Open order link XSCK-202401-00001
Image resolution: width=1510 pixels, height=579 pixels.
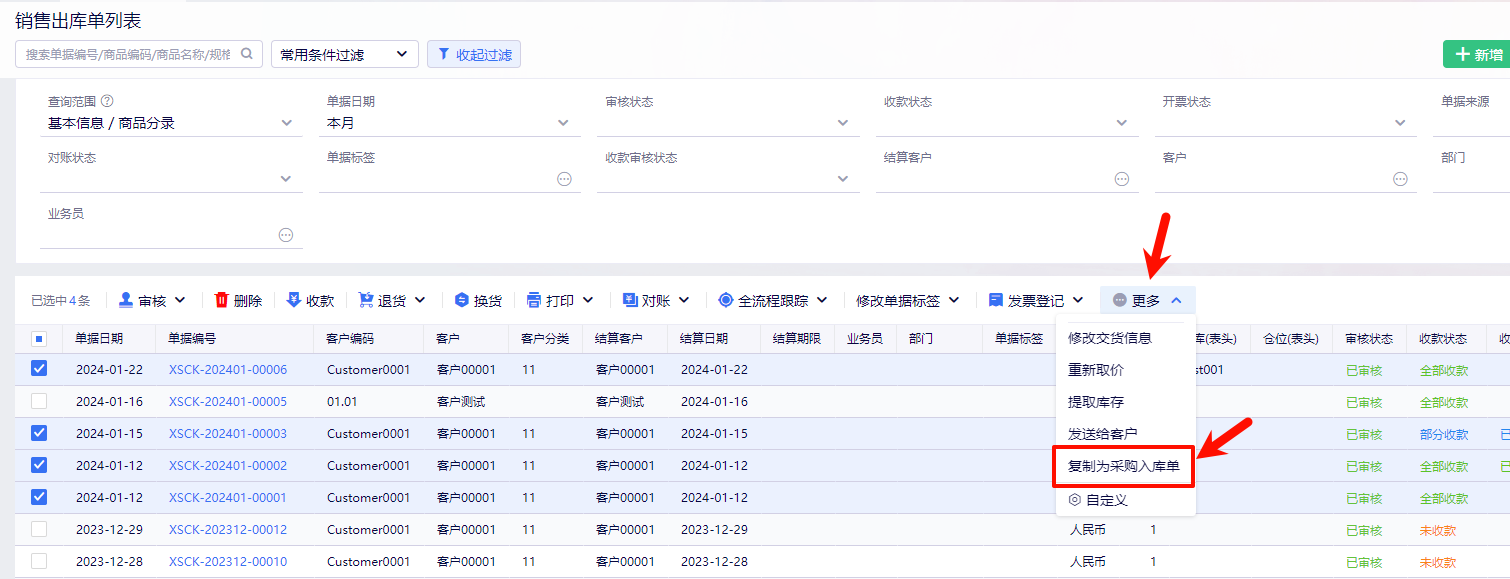tap(228, 498)
